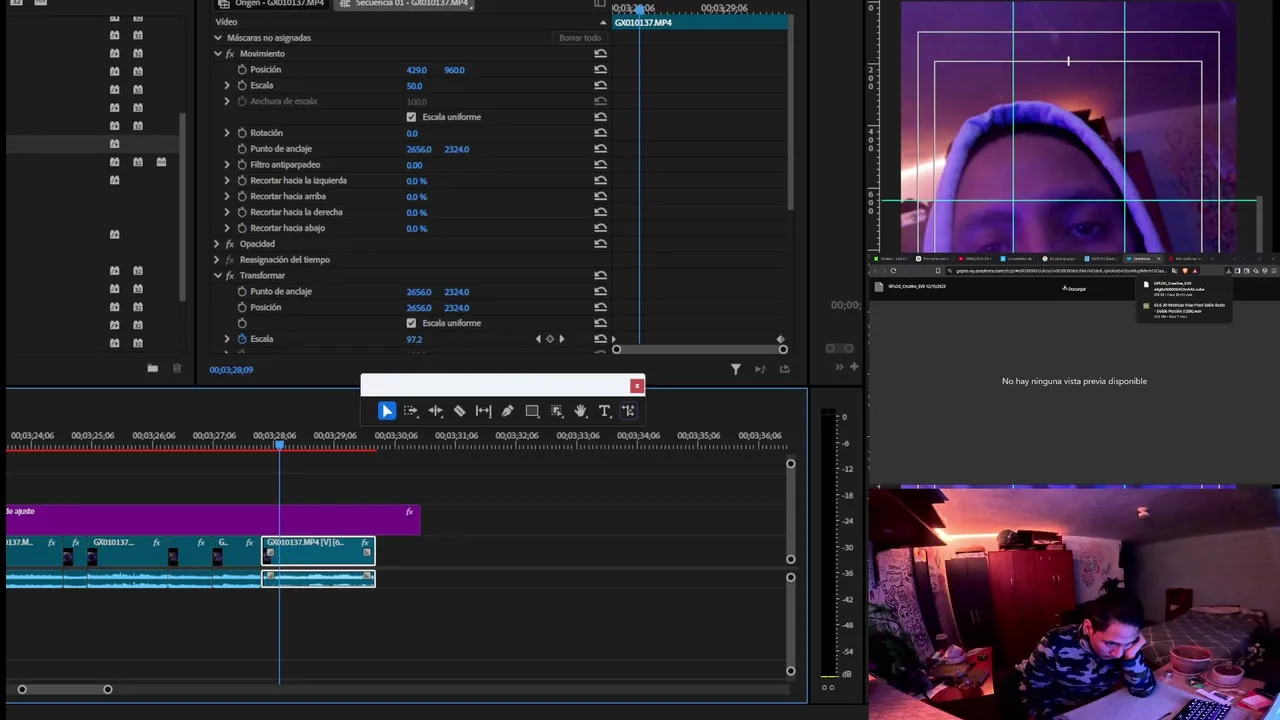Add a keyframe for Transformar Escala
Image resolution: width=1280 pixels, height=720 pixels.
point(549,339)
